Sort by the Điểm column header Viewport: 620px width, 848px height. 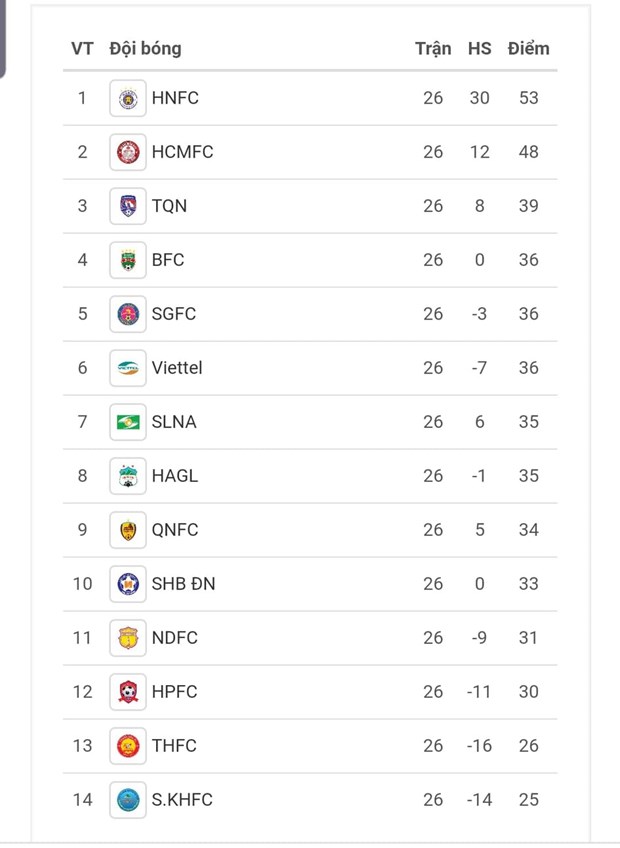point(528,48)
